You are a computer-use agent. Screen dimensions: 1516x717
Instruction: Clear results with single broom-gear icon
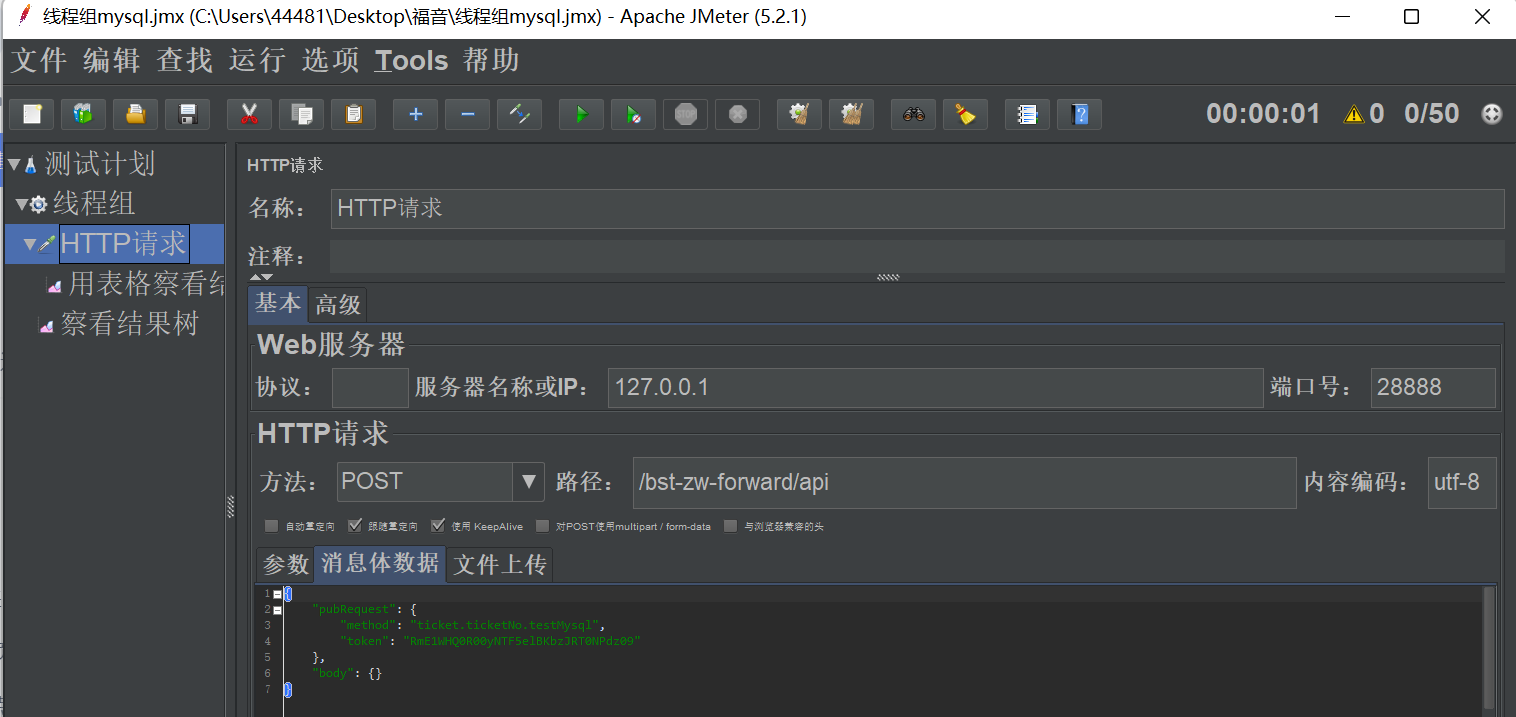pos(799,114)
